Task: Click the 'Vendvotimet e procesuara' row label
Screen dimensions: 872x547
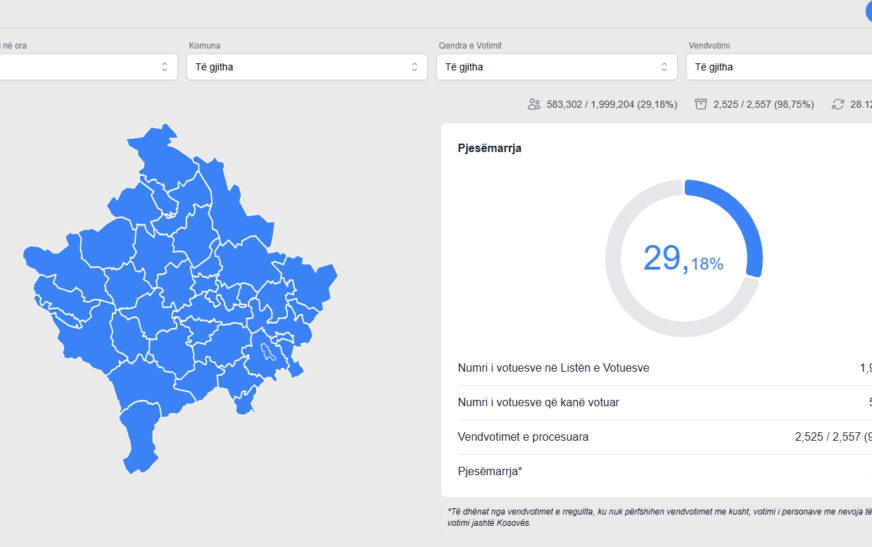Action: pos(523,437)
